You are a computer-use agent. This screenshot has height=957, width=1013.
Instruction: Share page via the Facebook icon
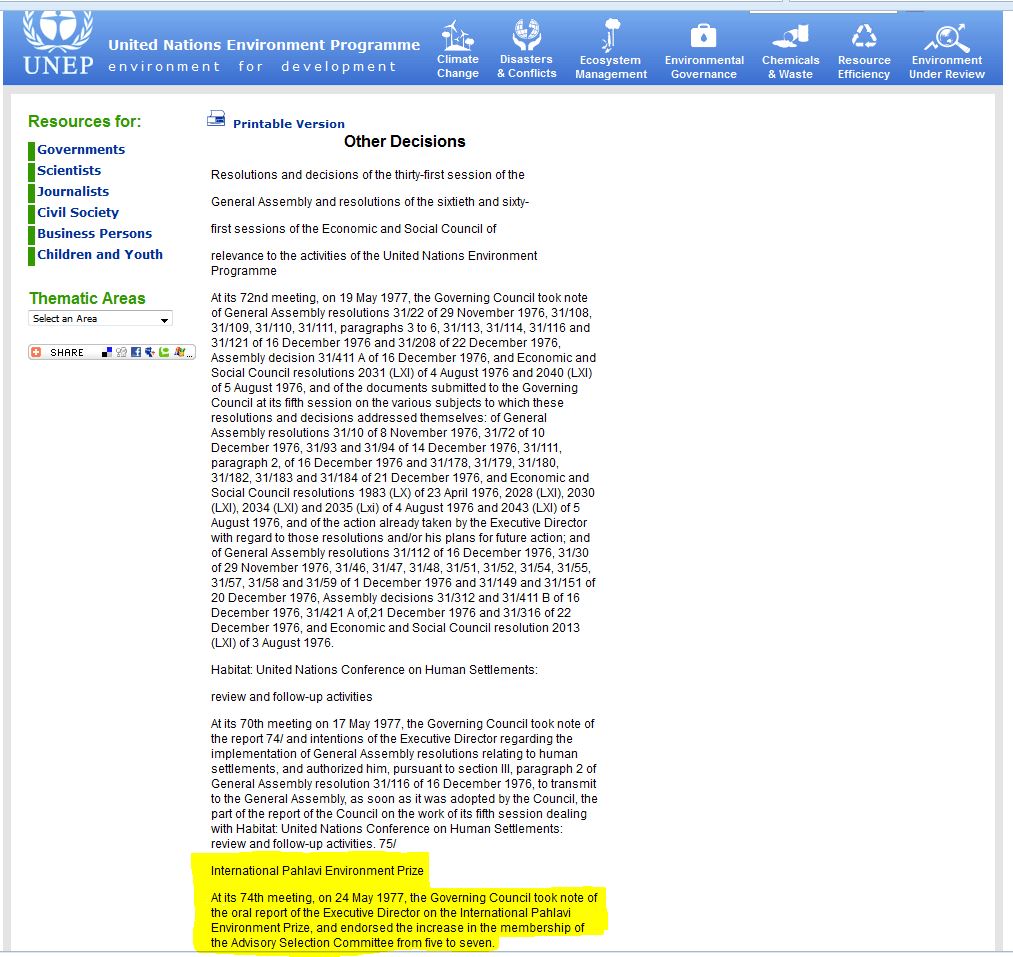pos(135,352)
